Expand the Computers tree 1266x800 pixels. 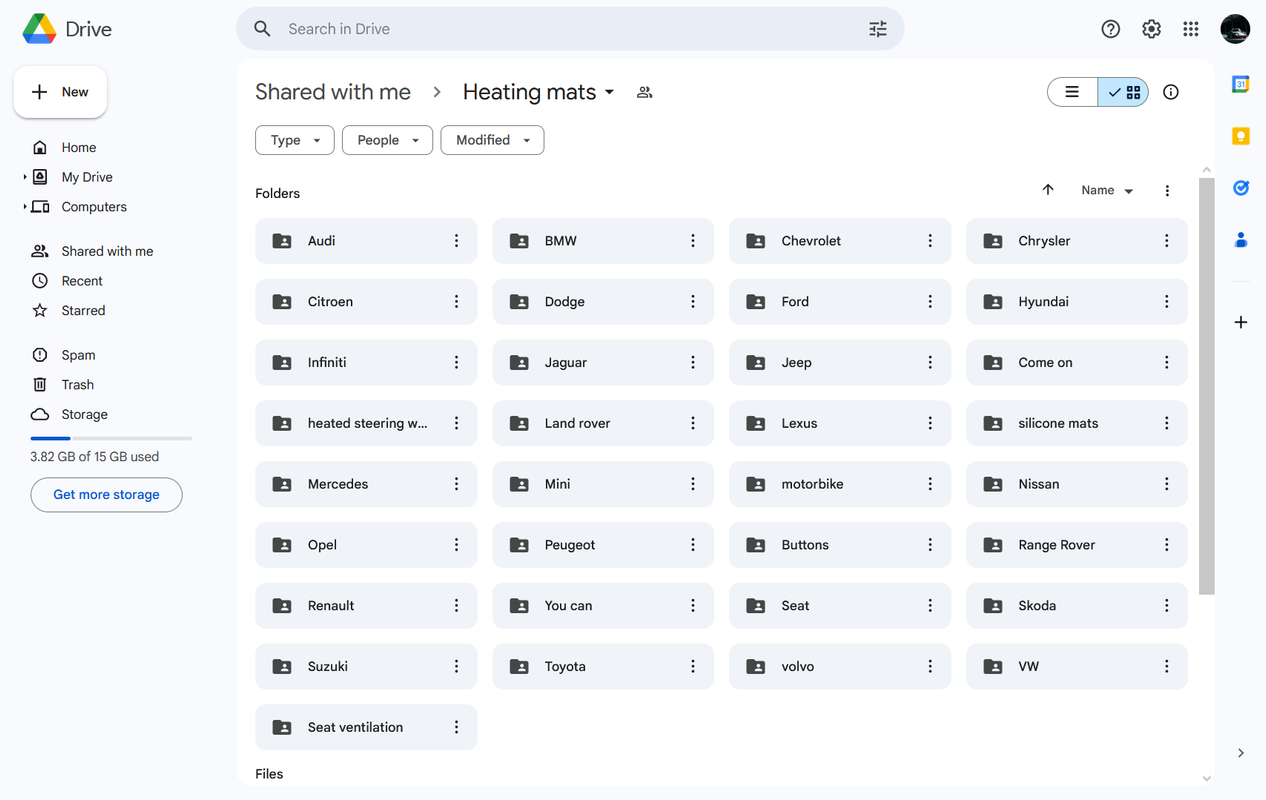tap(25, 207)
